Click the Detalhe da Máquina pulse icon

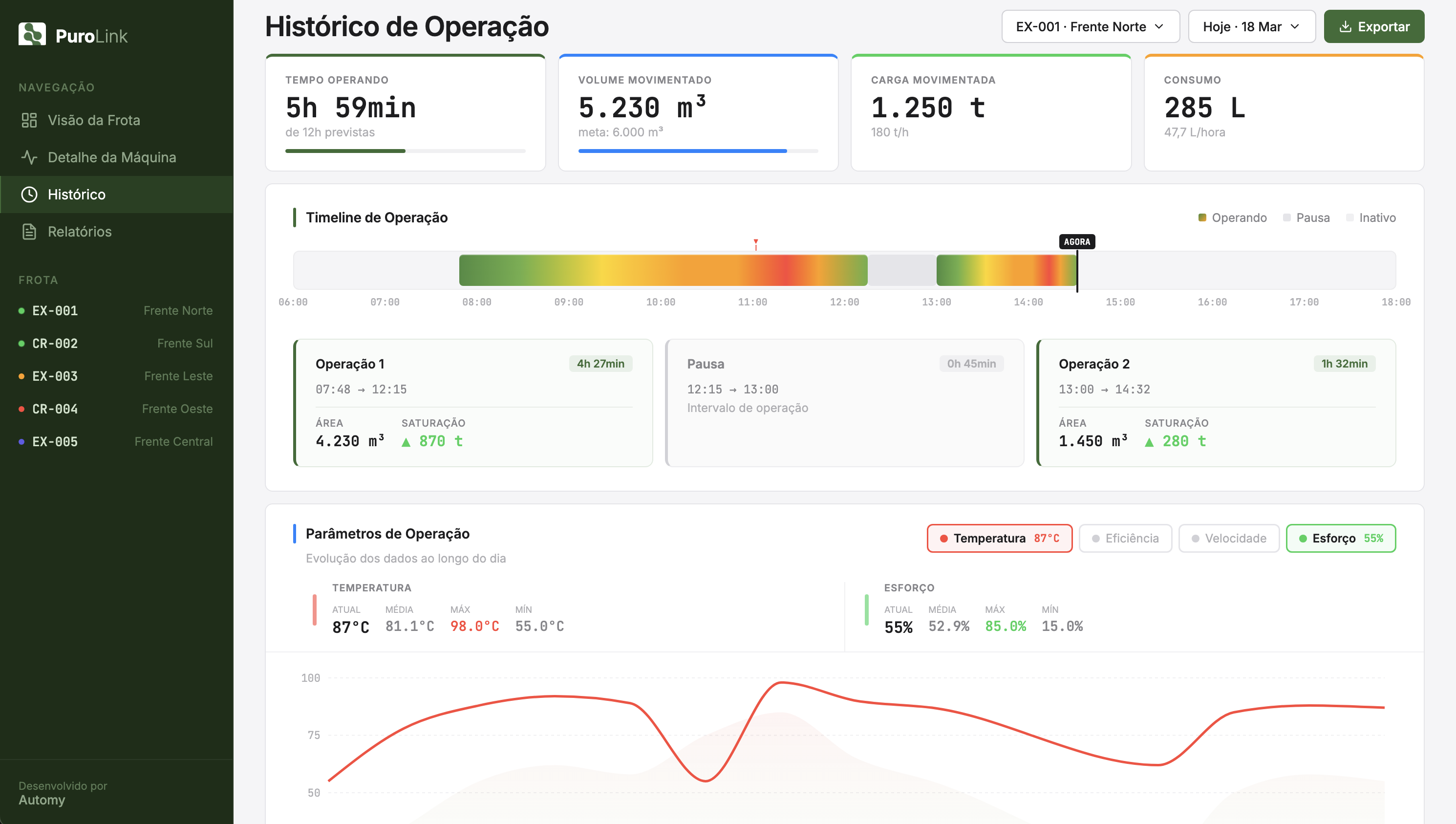point(29,157)
